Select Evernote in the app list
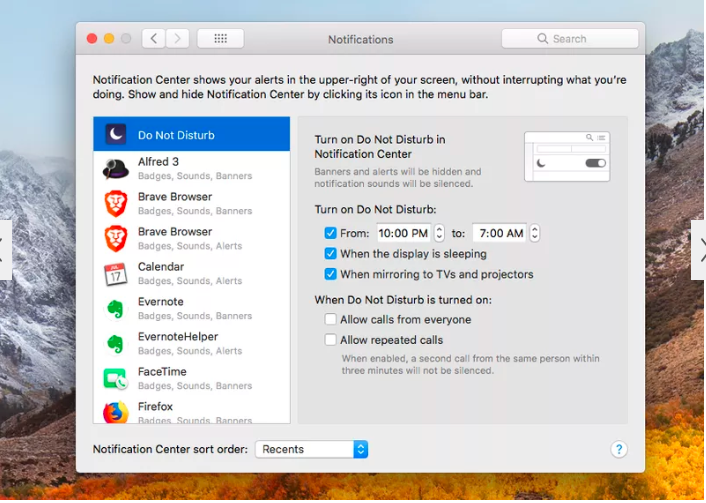Viewport: 706px width, 503px height. [192, 309]
